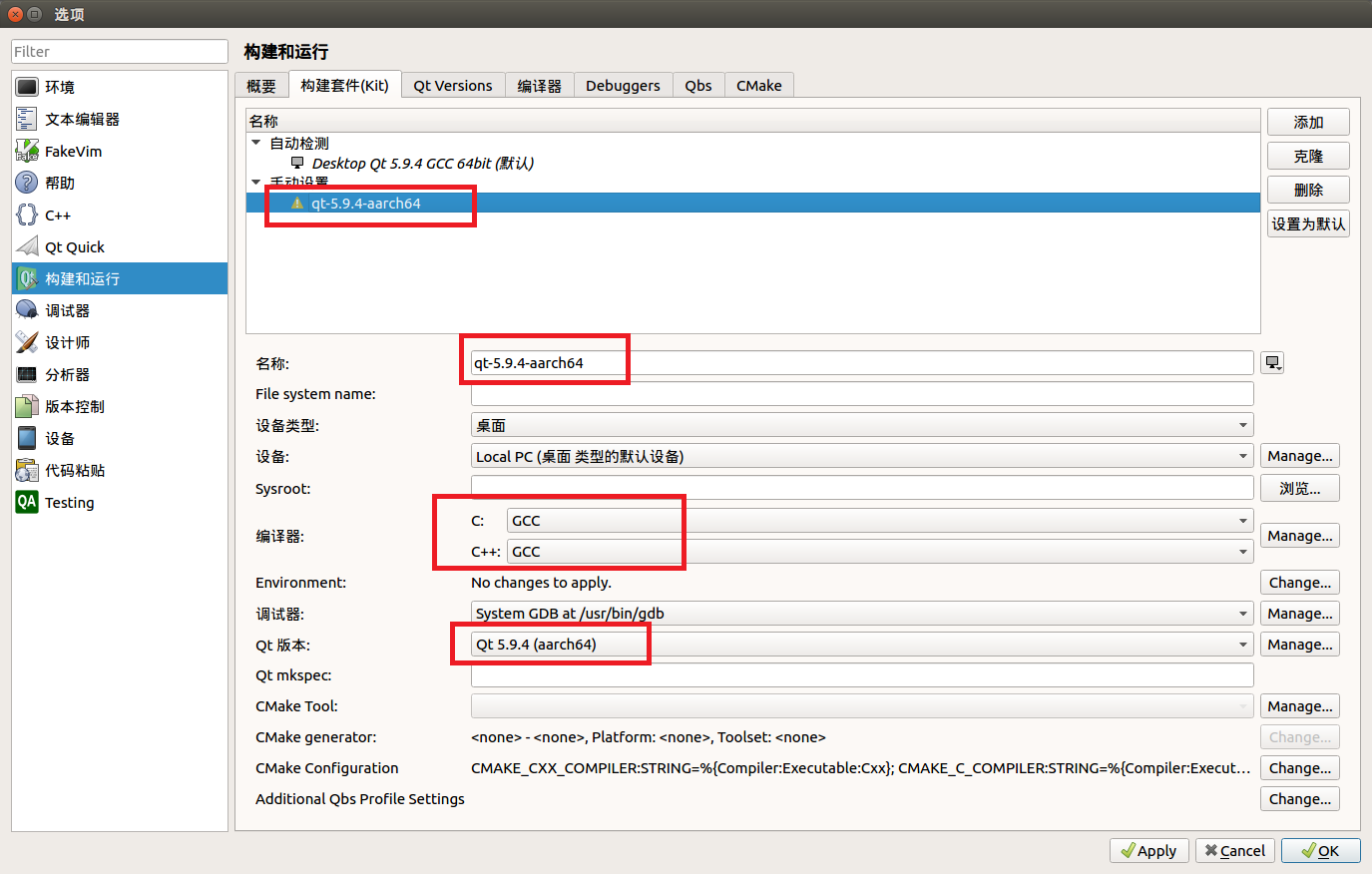Click the Sysroot 浏览 button
The height and width of the screenshot is (874, 1372).
click(x=1300, y=488)
